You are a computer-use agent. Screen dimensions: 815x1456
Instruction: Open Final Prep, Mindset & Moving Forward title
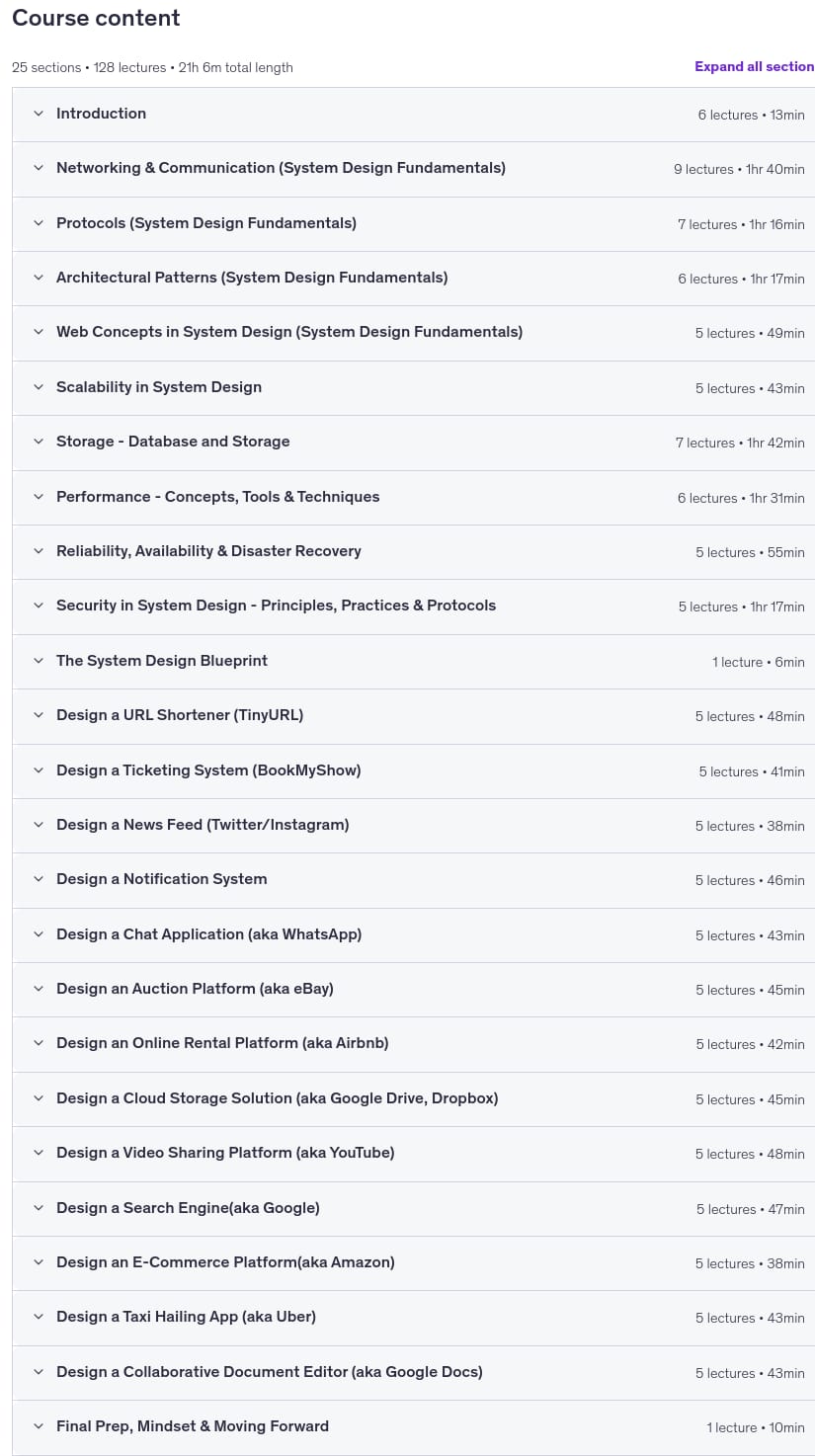[x=193, y=1426]
